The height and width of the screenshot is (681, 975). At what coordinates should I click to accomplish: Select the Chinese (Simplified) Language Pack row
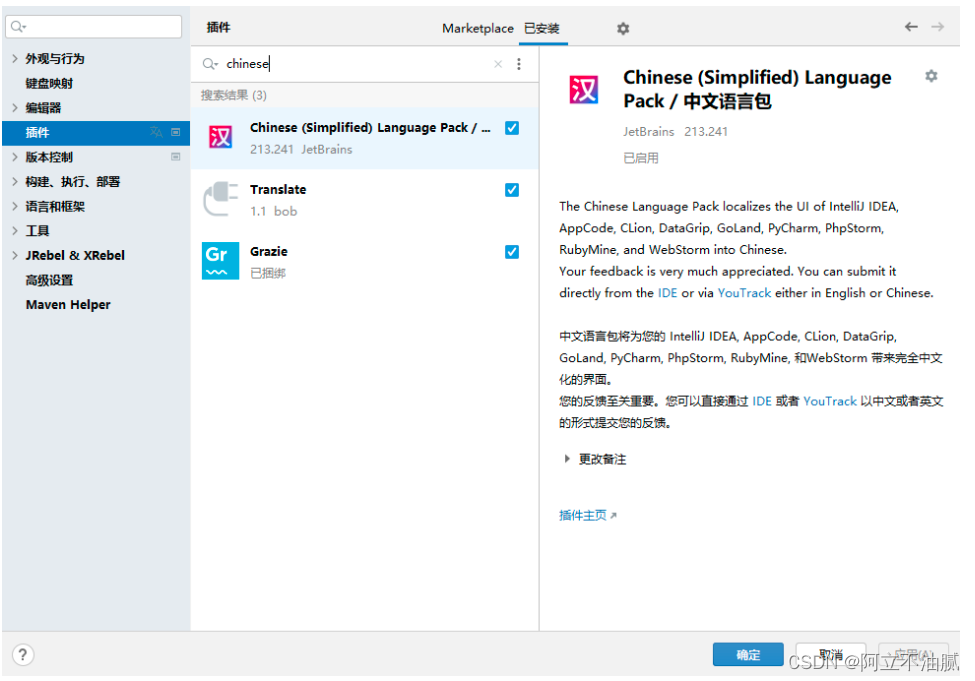(x=364, y=138)
